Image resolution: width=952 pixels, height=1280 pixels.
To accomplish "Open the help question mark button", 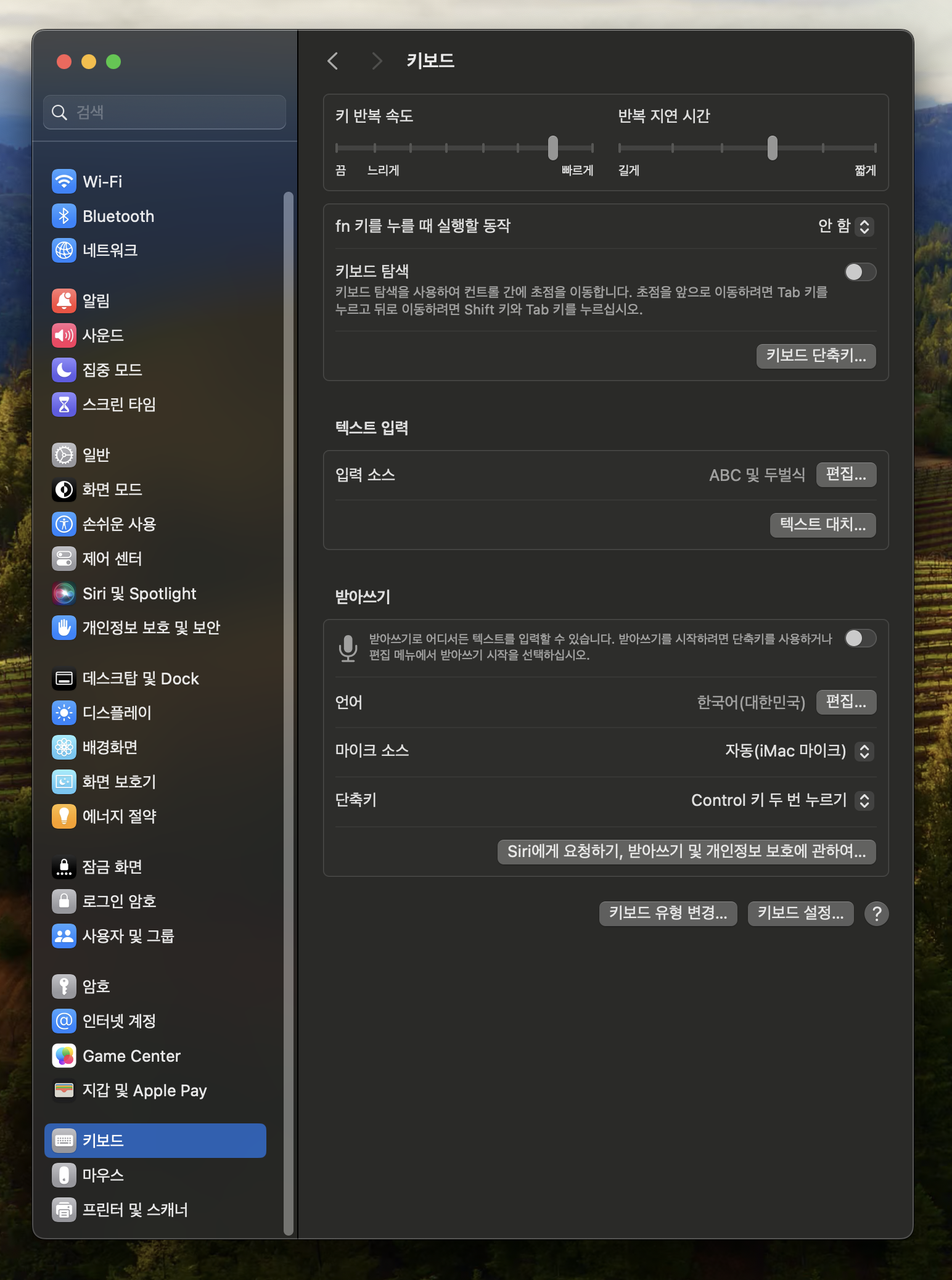I will click(x=876, y=914).
